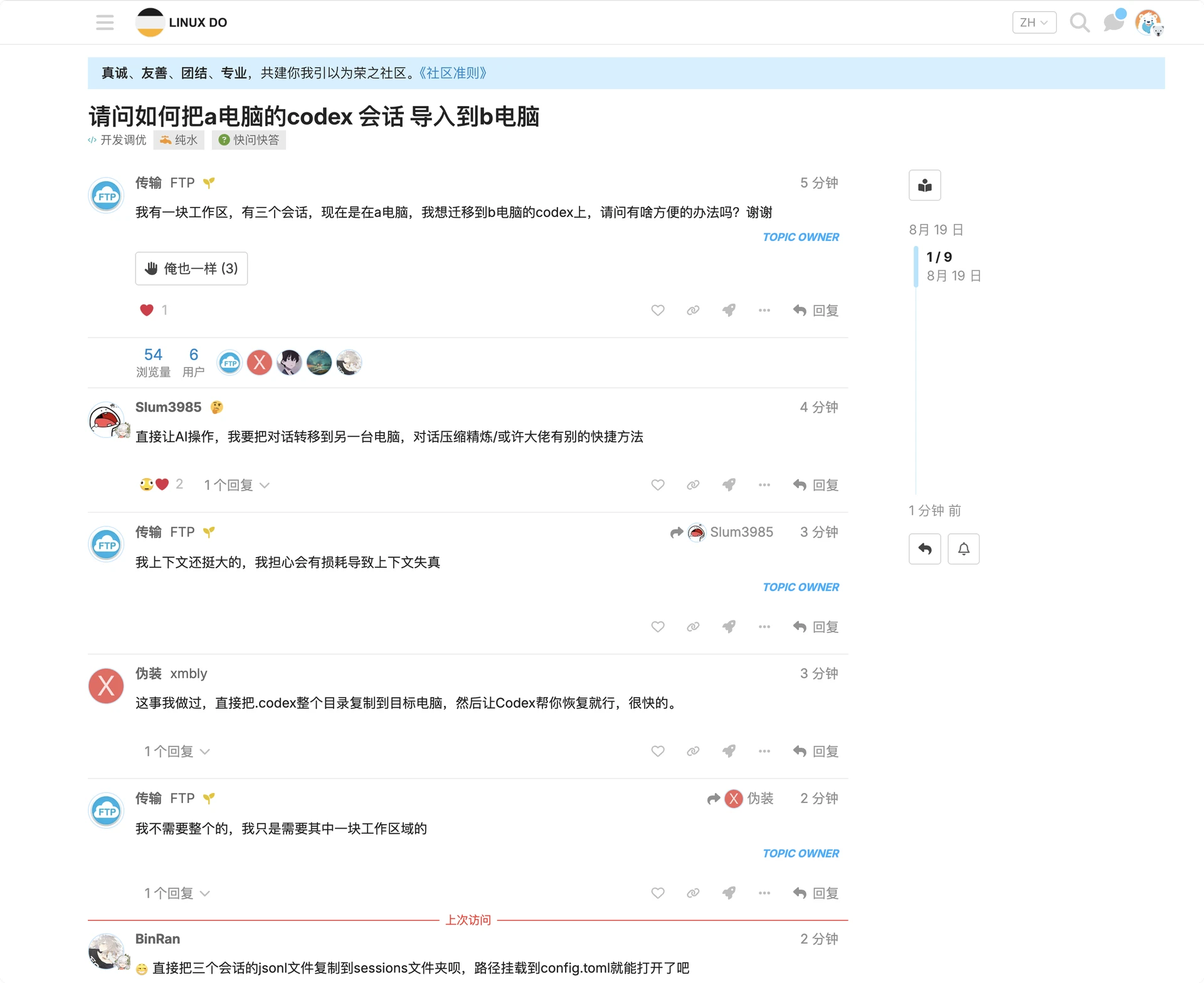Viewport: 1204px width, 983px height.
Task: Copy link of the 上下文失真 post
Action: 693,627
